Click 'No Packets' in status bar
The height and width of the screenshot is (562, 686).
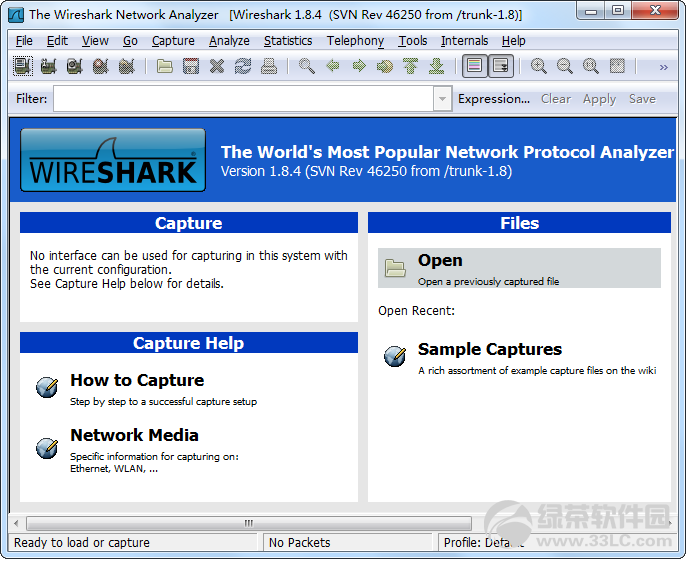tap(300, 543)
